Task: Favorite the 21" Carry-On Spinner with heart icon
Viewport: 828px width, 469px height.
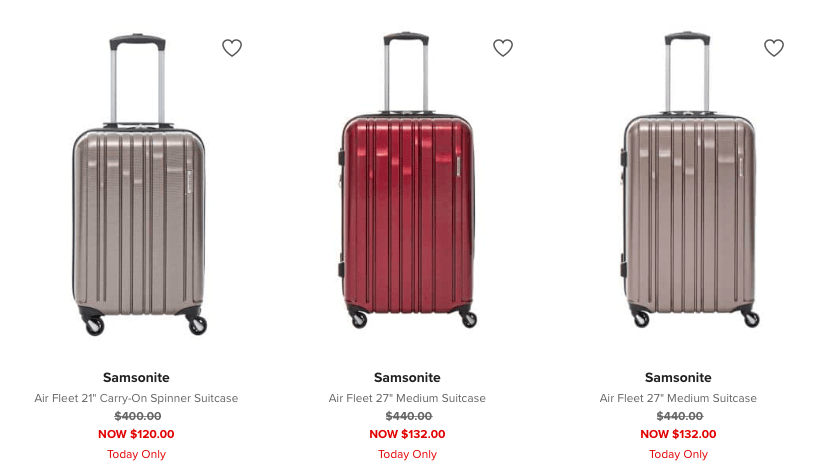Action: (x=232, y=48)
